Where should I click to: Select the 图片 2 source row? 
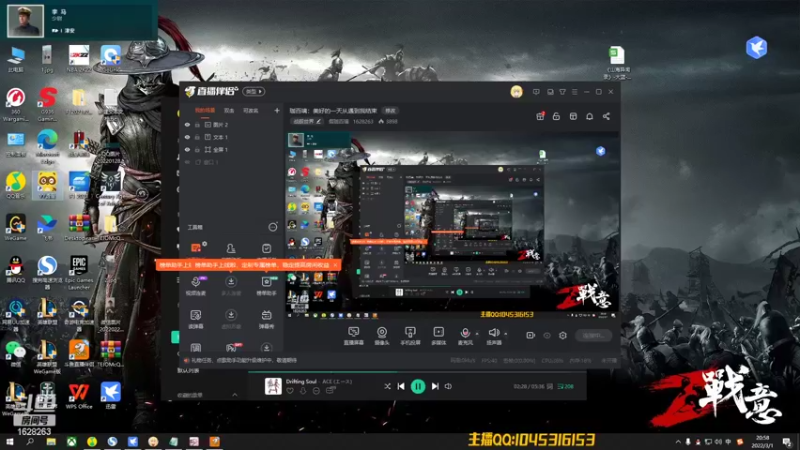(231, 124)
